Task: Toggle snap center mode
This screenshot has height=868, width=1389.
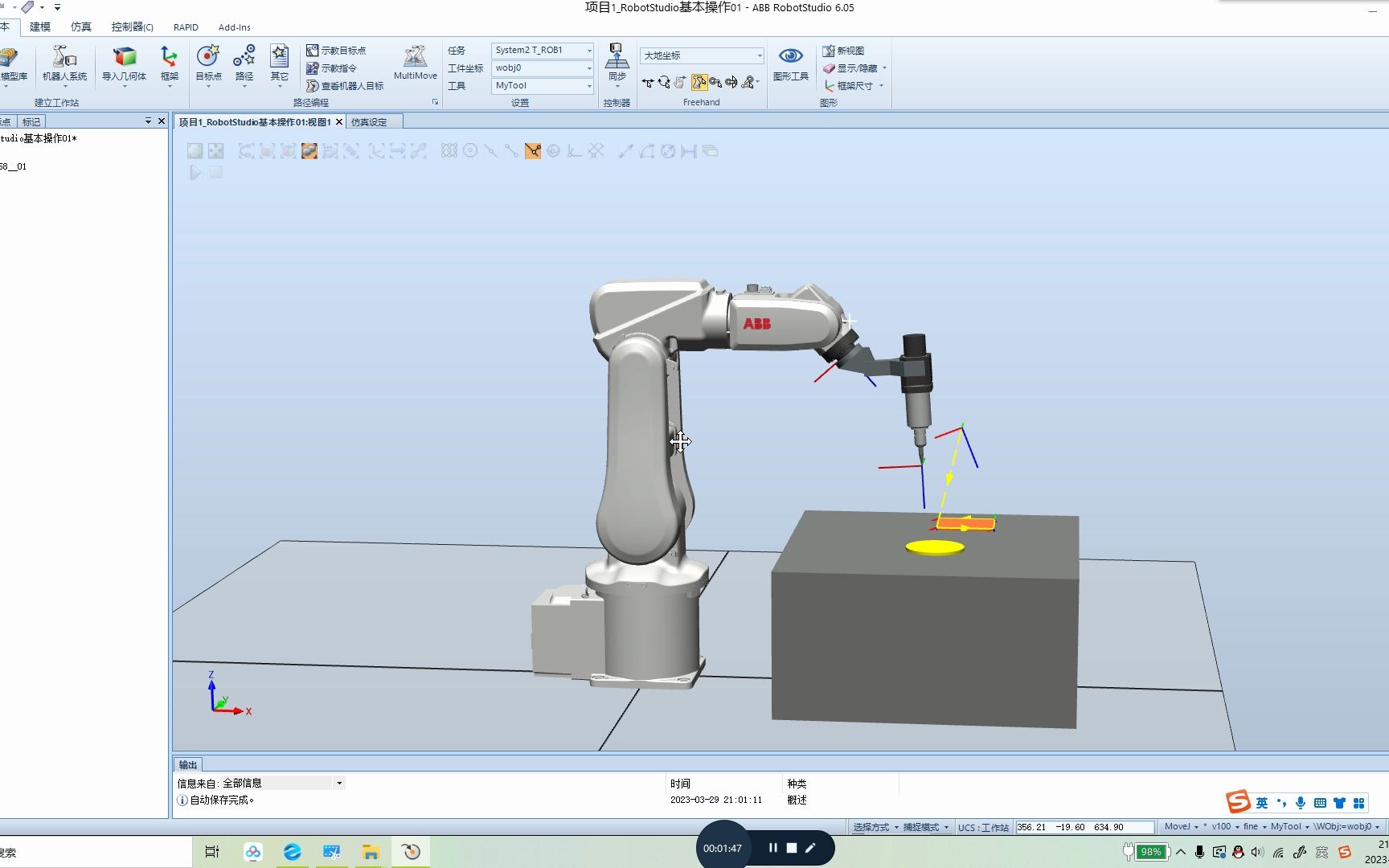Action: pos(470,151)
